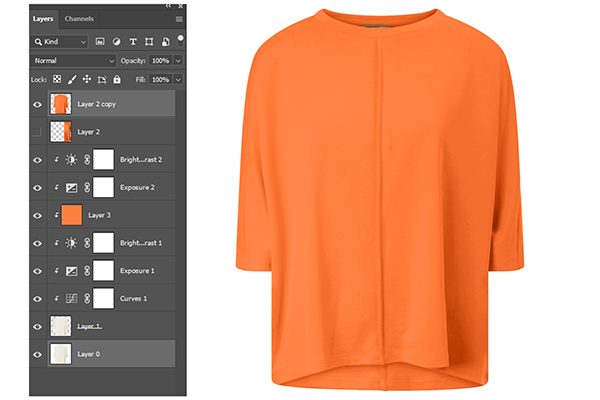Select layer name Exposure 2
This screenshot has height=400, width=600.
click(137, 188)
